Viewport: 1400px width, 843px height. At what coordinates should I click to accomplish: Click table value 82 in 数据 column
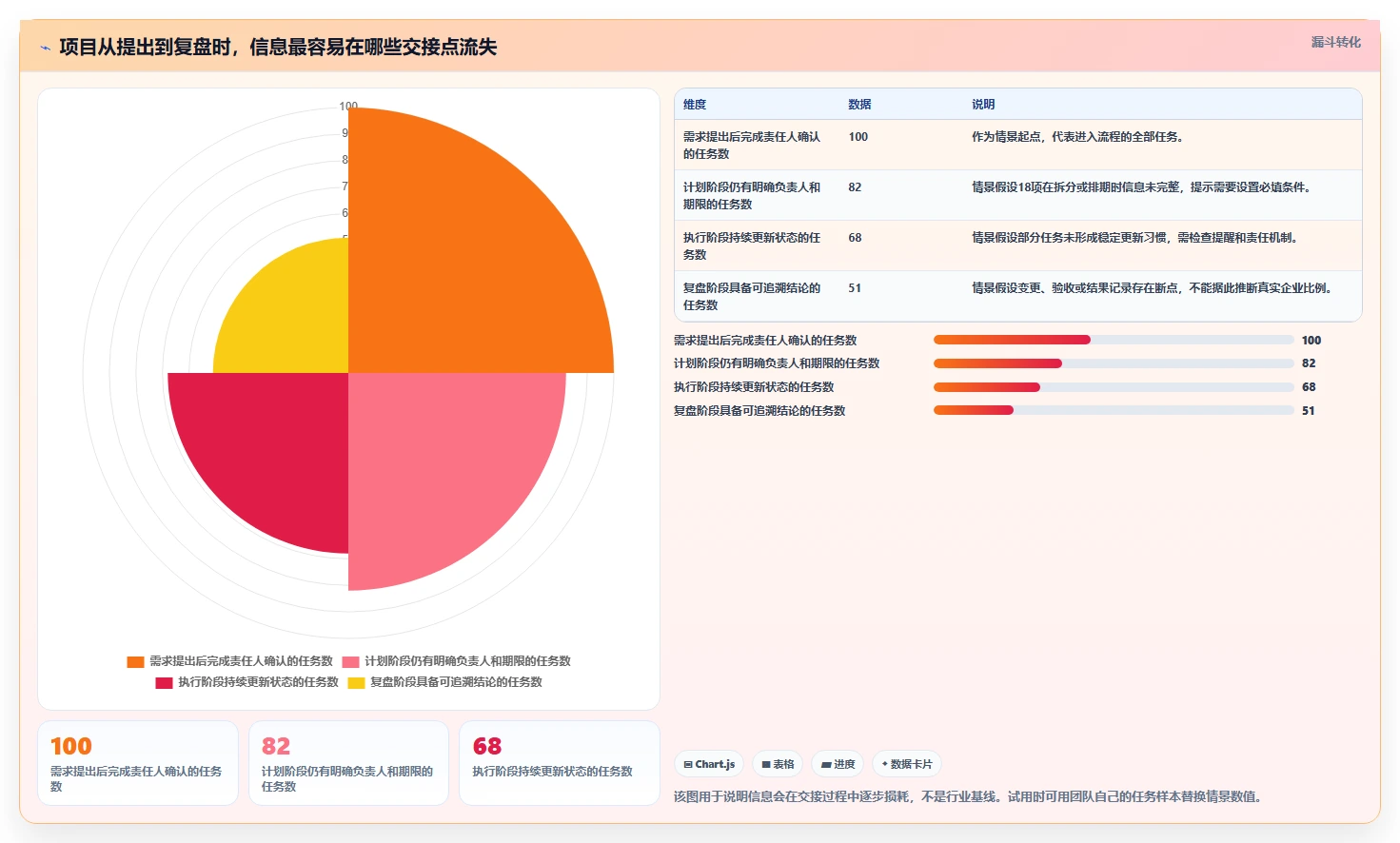tap(855, 187)
